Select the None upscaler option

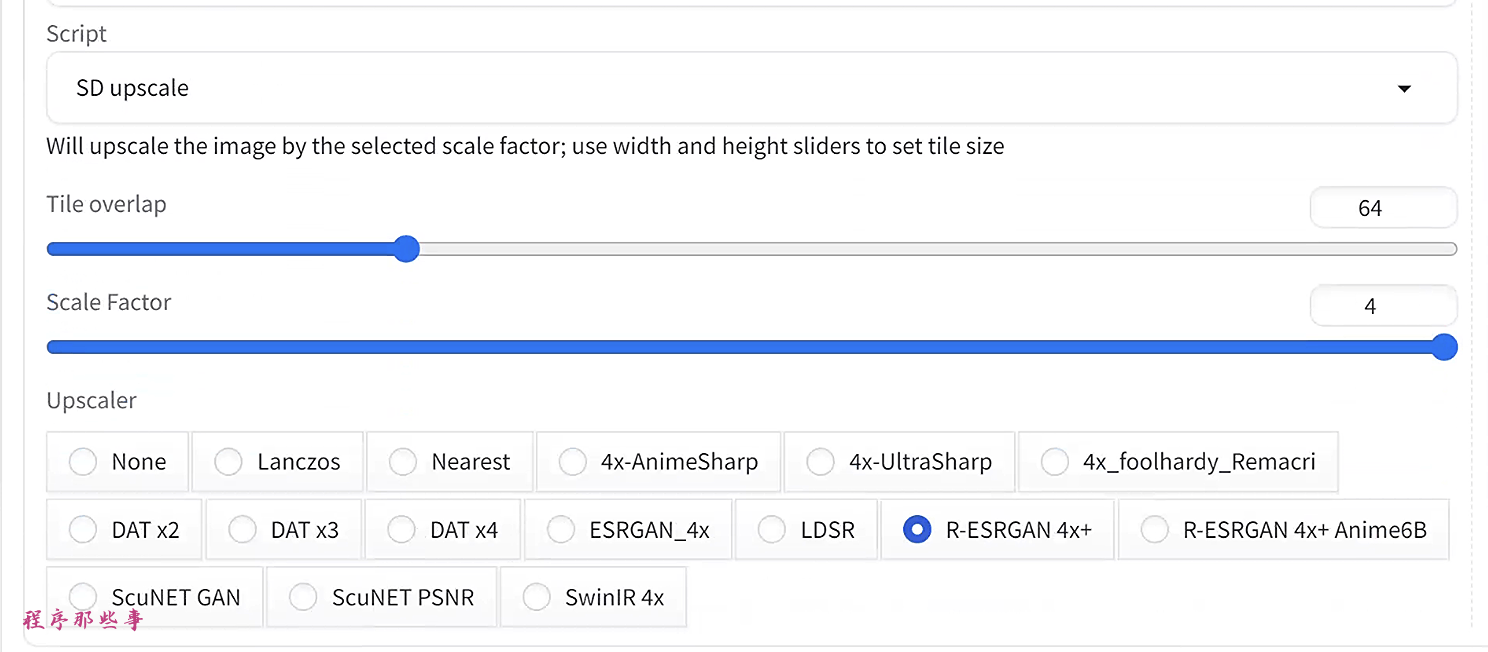(83, 462)
